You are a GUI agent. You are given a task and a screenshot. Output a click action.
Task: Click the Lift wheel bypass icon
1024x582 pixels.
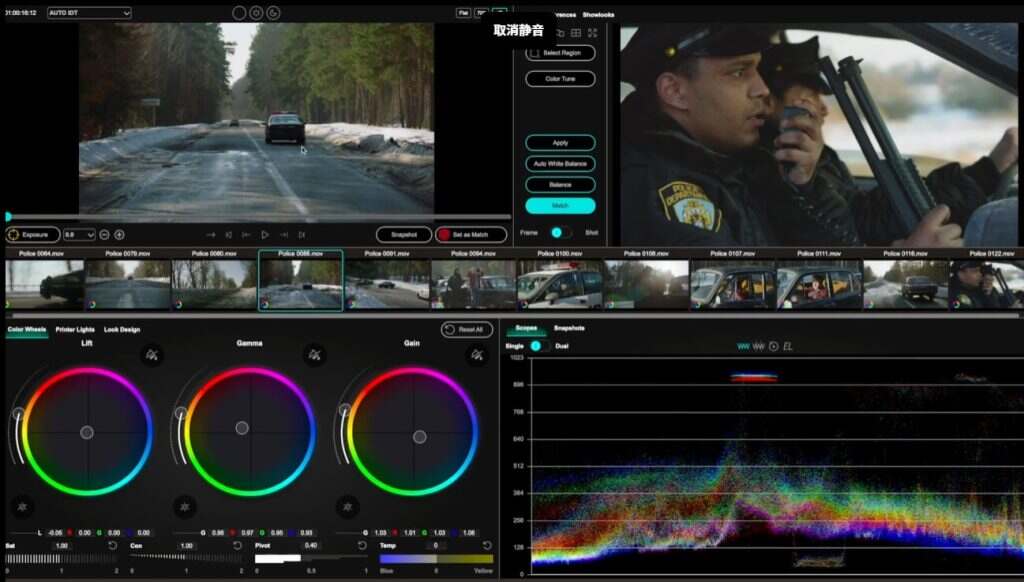click(152, 354)
